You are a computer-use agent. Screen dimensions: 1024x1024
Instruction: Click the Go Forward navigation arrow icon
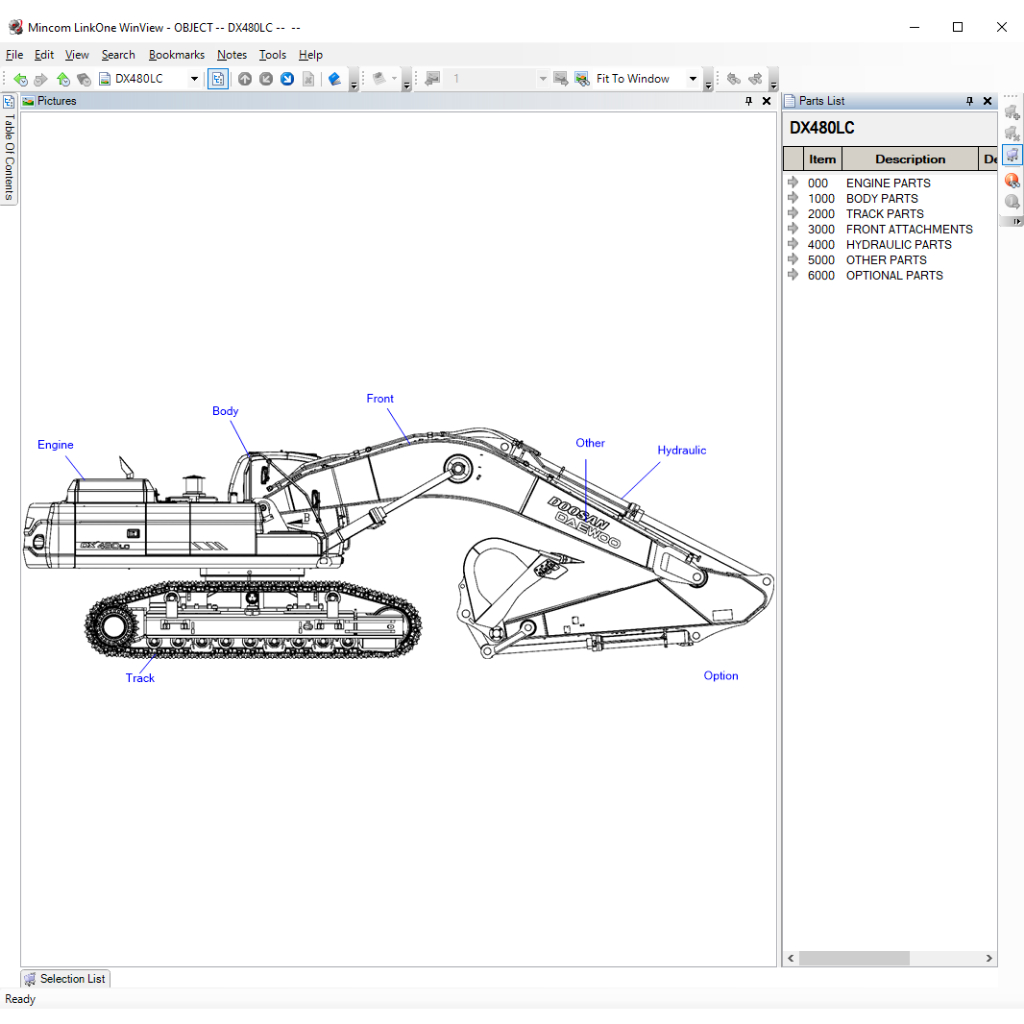coord(40,78)
